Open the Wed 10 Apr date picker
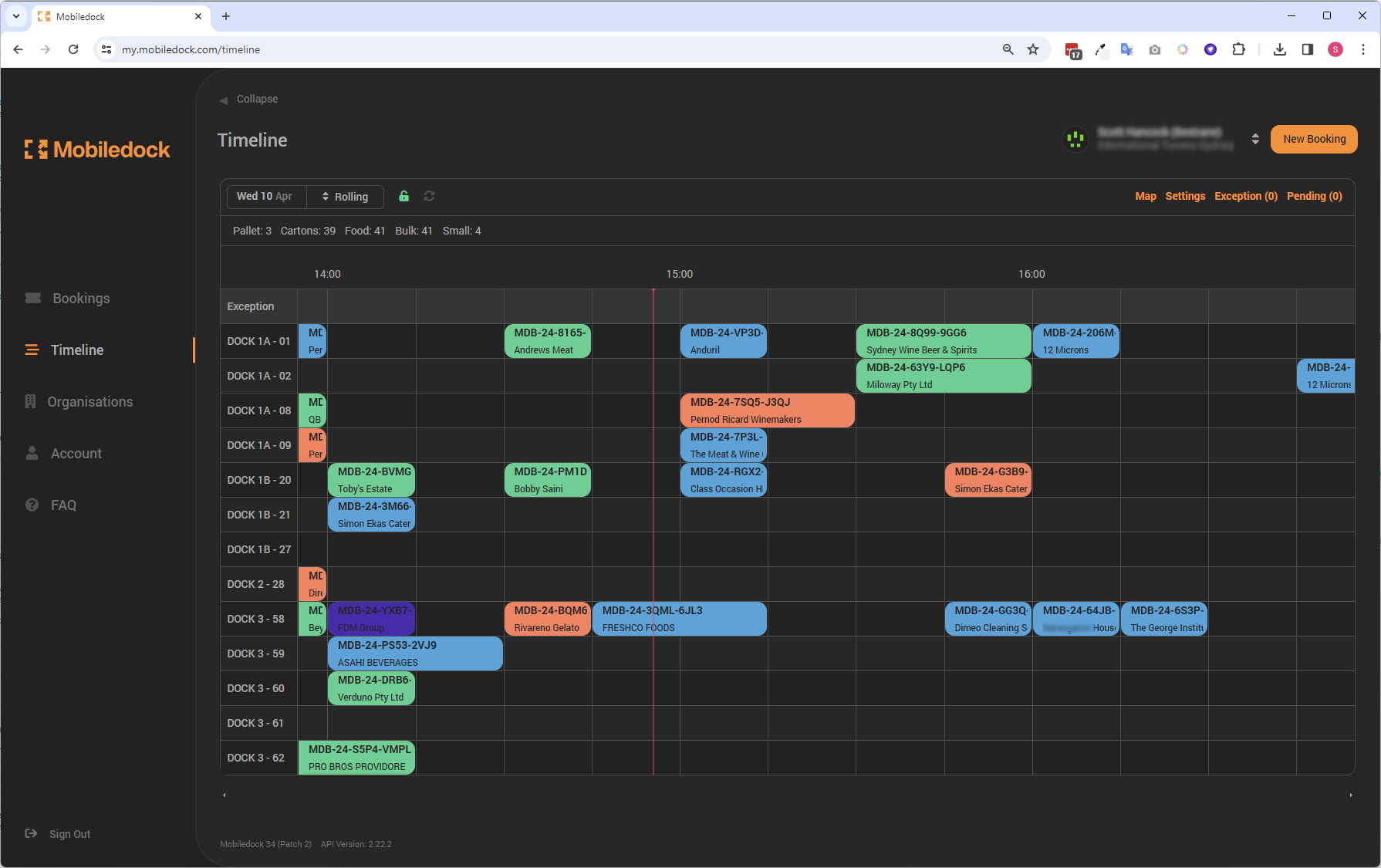 [265, 197]
